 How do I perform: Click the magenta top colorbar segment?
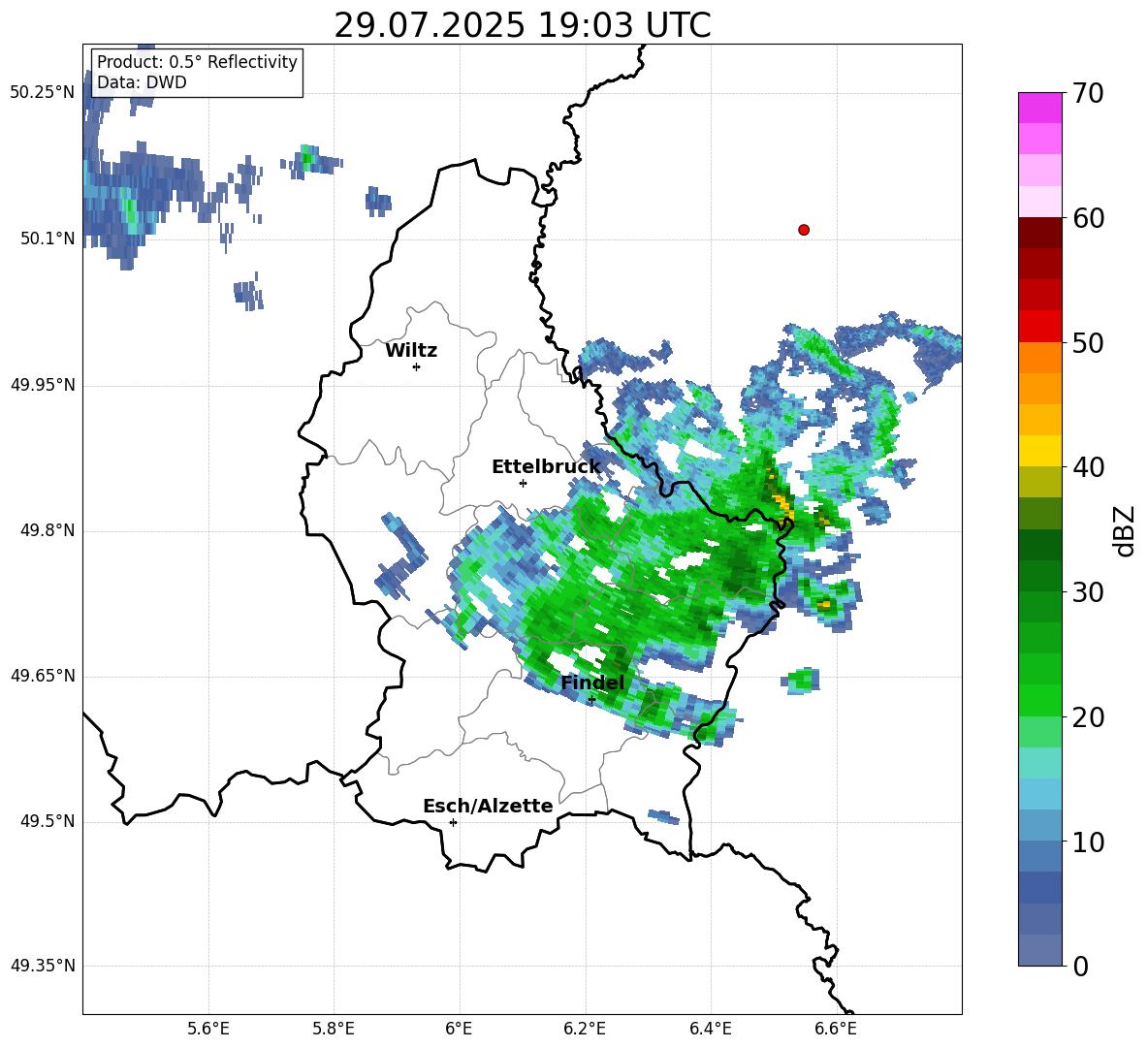(1039, 109)
